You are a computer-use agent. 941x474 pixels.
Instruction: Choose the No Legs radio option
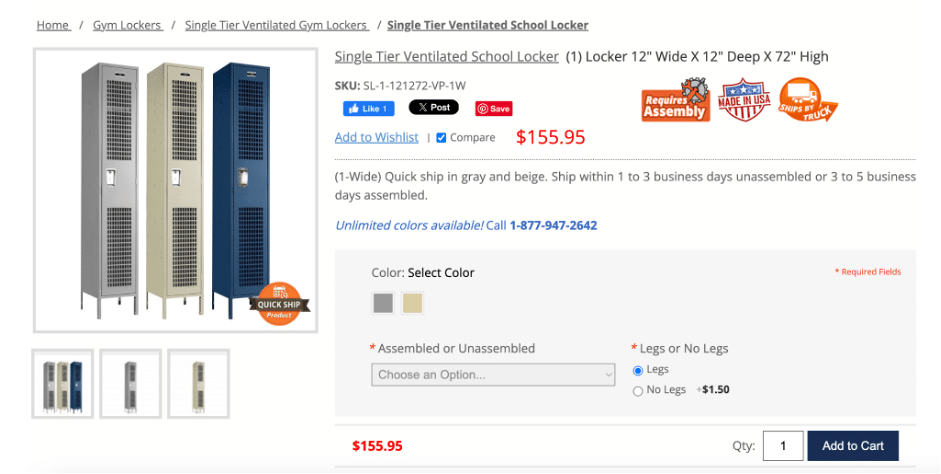(638, 391)
